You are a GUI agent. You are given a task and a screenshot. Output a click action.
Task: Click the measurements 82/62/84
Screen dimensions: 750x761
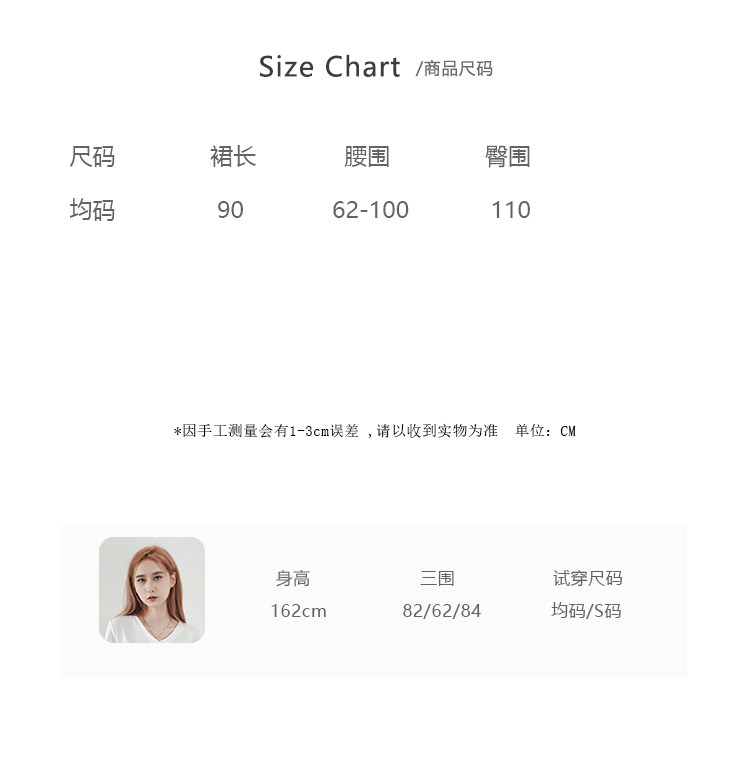[x=442, y=611]
